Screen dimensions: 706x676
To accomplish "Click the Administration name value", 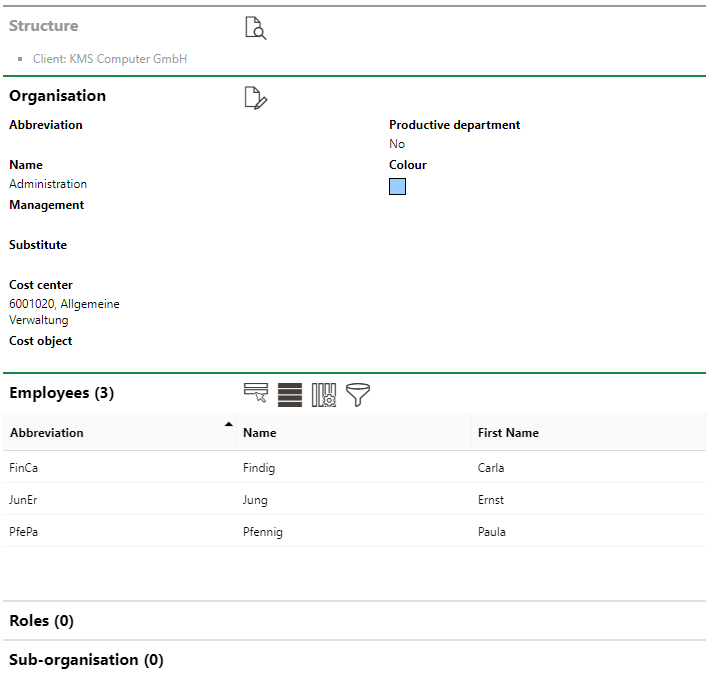I will (x=48, y=184).
